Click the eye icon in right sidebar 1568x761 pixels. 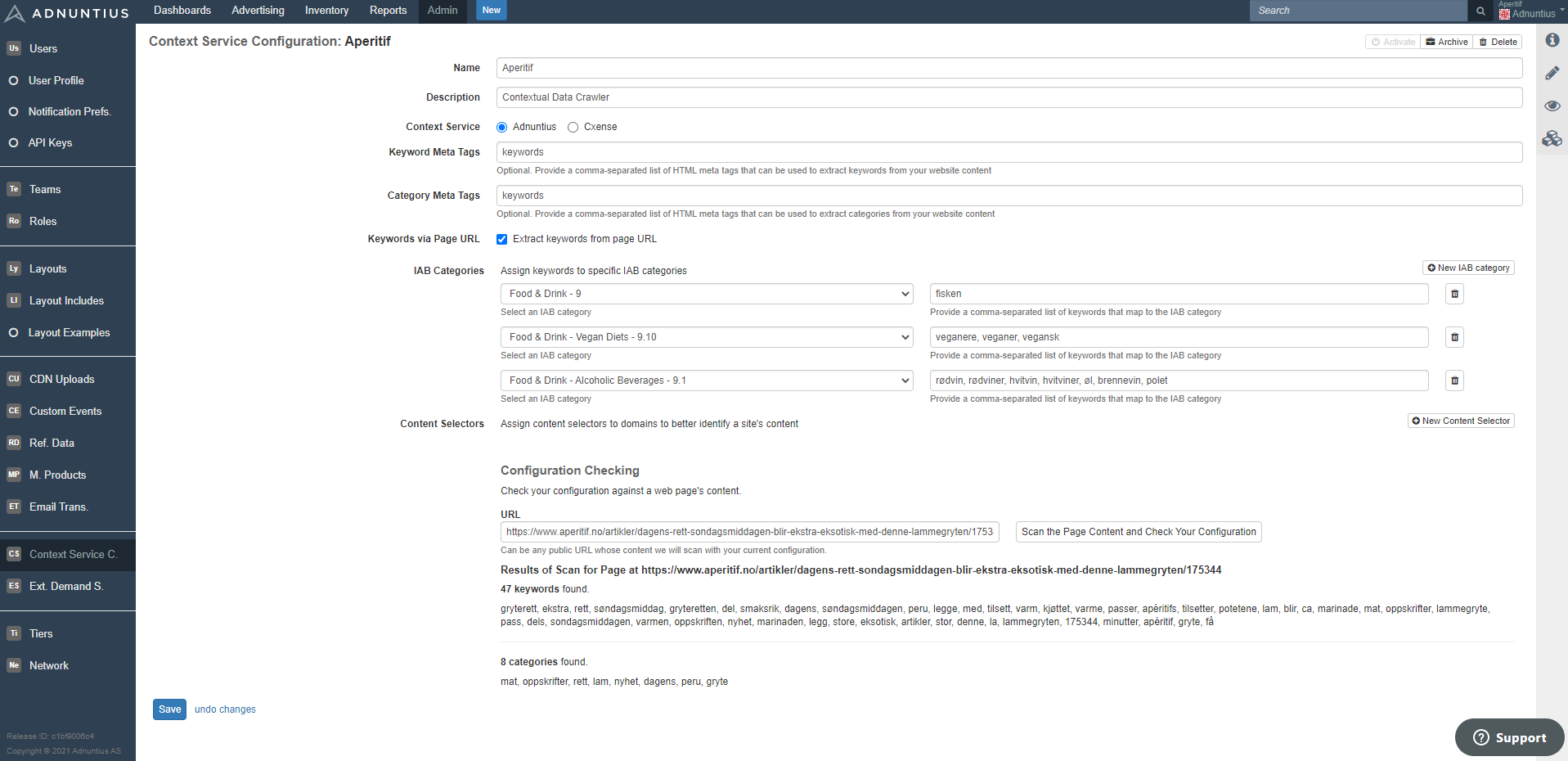tap(1552, 106)
